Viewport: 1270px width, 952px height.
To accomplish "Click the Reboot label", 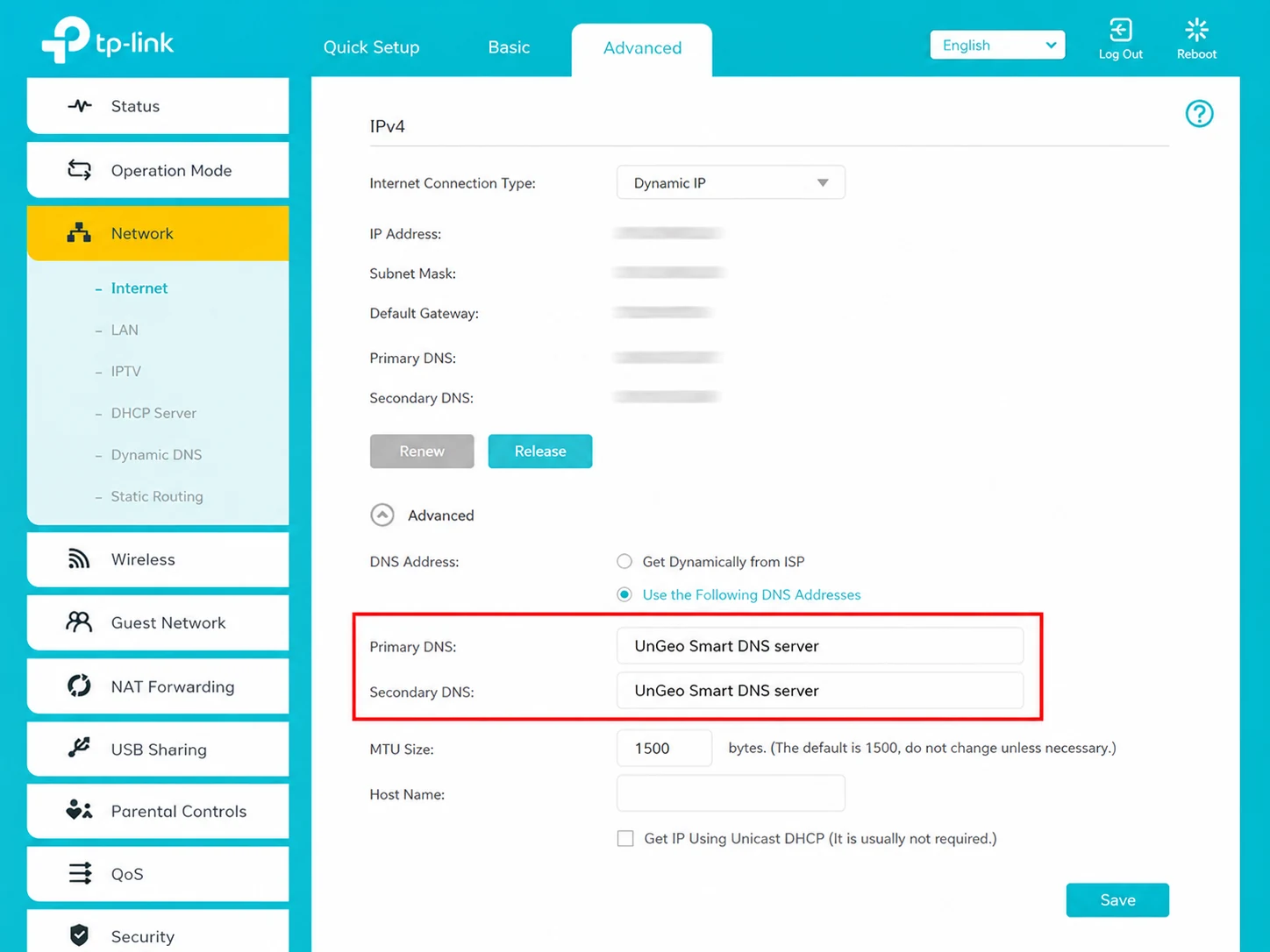I will coord(1196,54).
